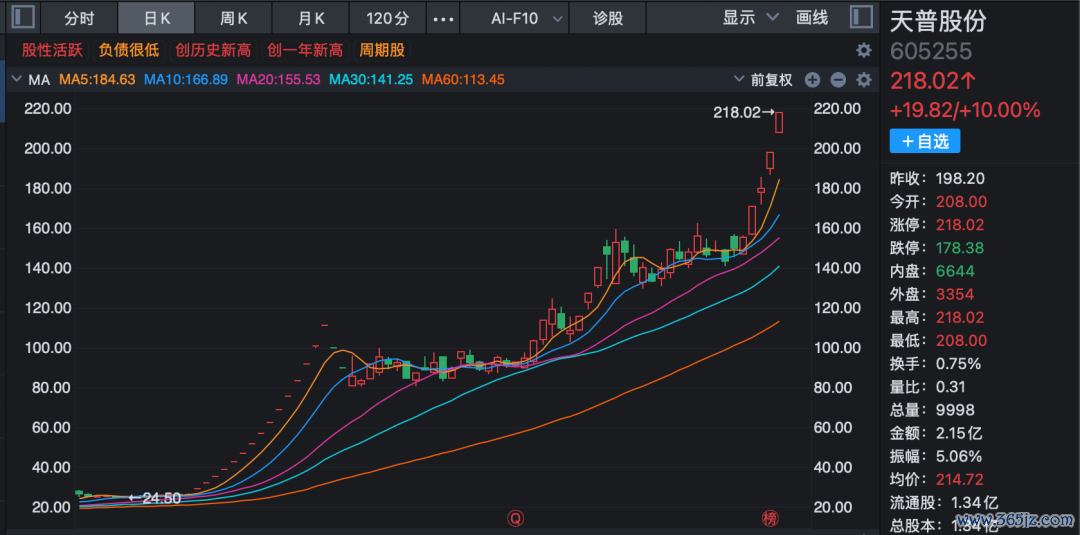Open MA indicator settings gear
This screenshot has width=1080, height=535.
[862, 80]
